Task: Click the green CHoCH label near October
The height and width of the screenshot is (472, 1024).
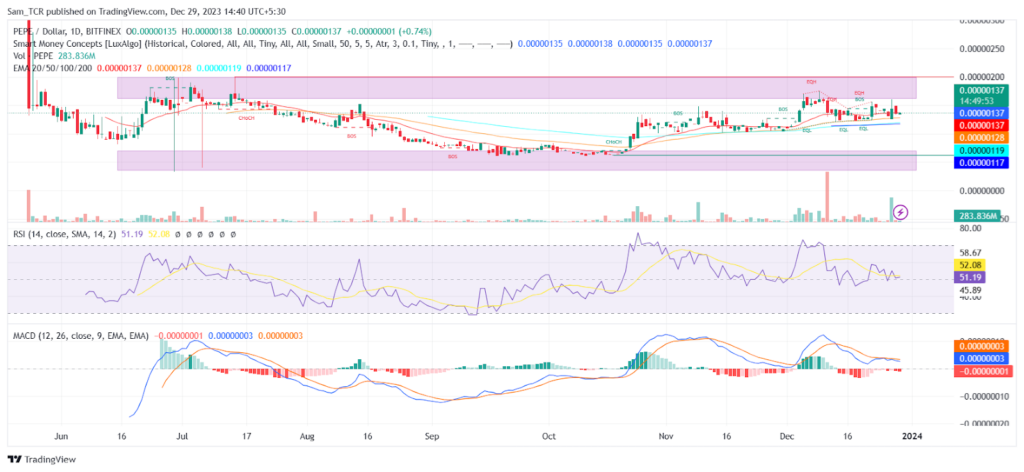Action: [x=613, y=142]
